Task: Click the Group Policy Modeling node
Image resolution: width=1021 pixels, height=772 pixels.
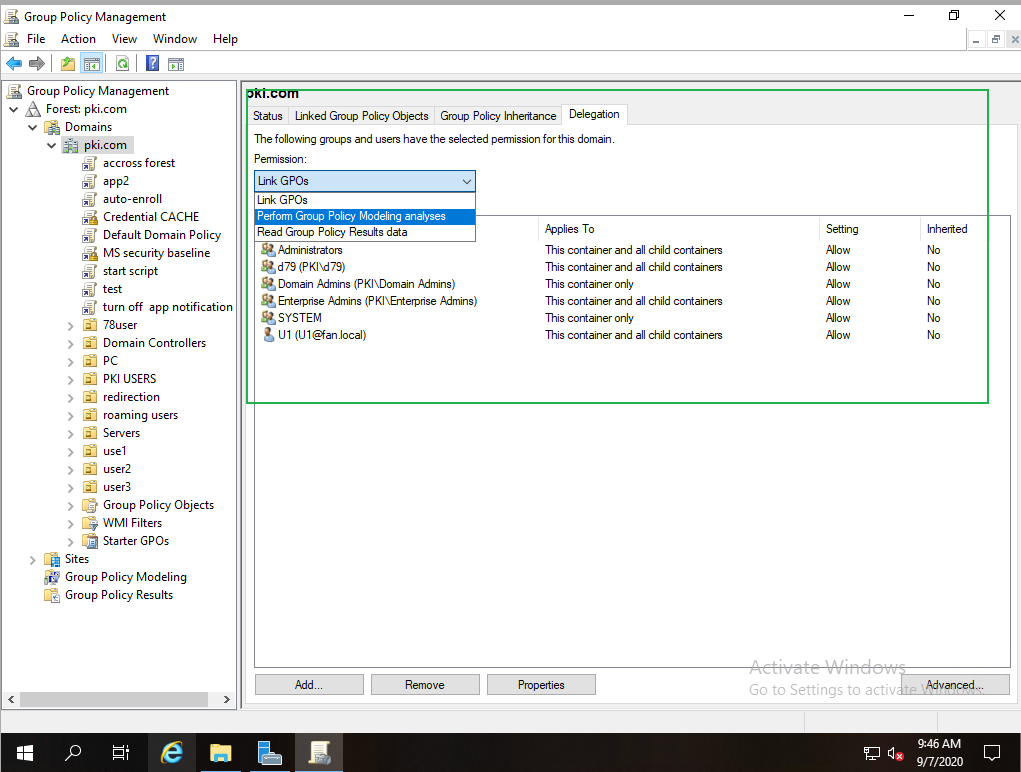Action: (126, 577)
